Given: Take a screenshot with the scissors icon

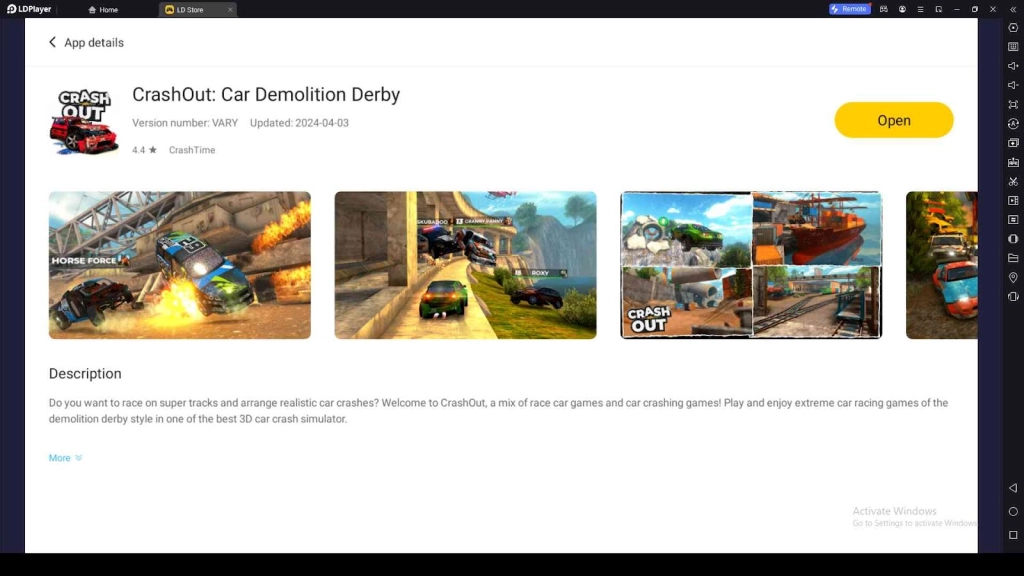Looking at the screenshot, I should (x=1013, y=182).
